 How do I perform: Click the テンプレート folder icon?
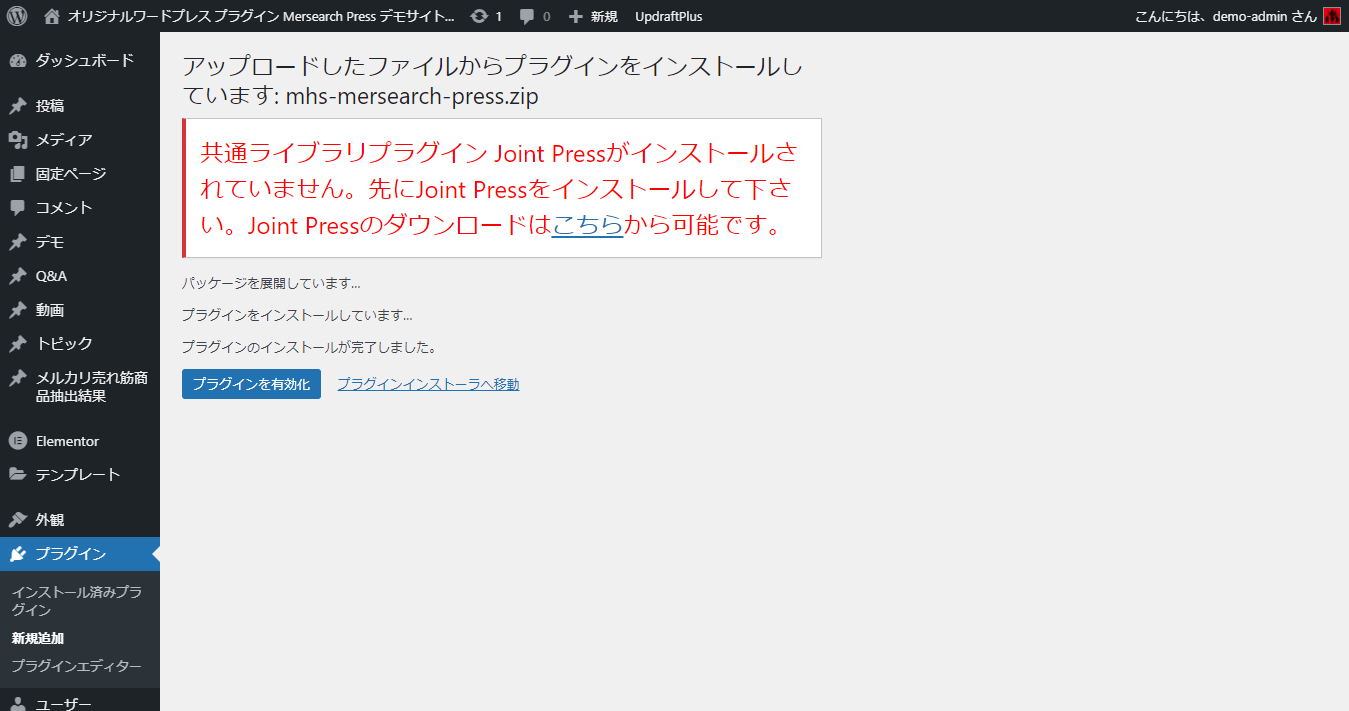[17, 475]
